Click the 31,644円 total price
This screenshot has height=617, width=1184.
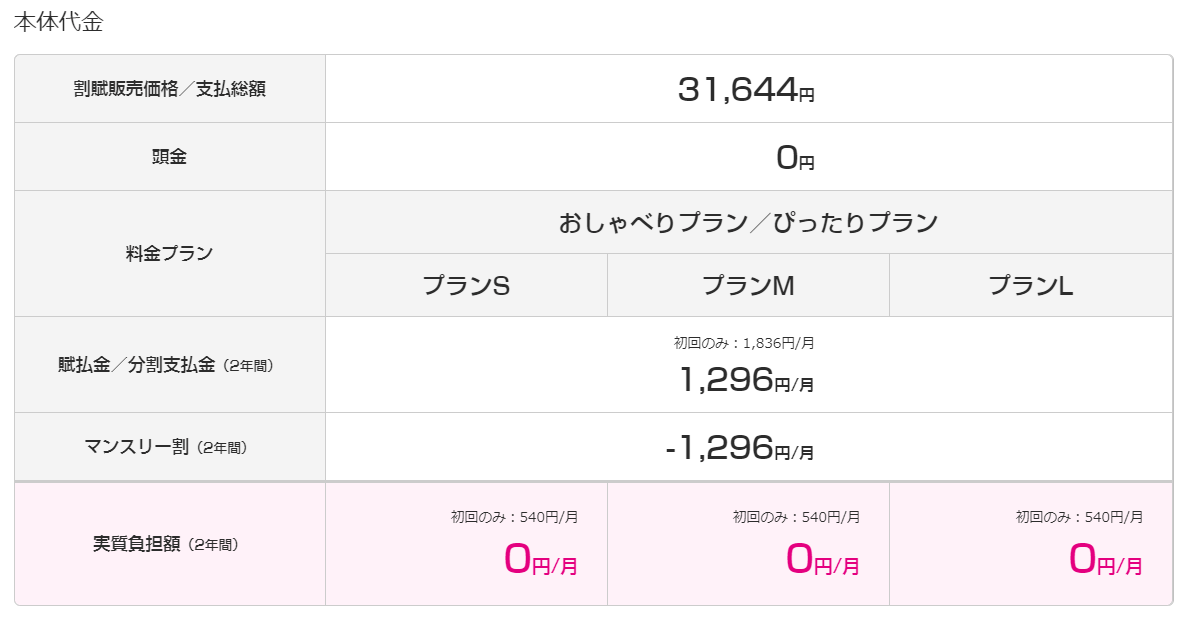pyautogui.click(x=746, y=90)
